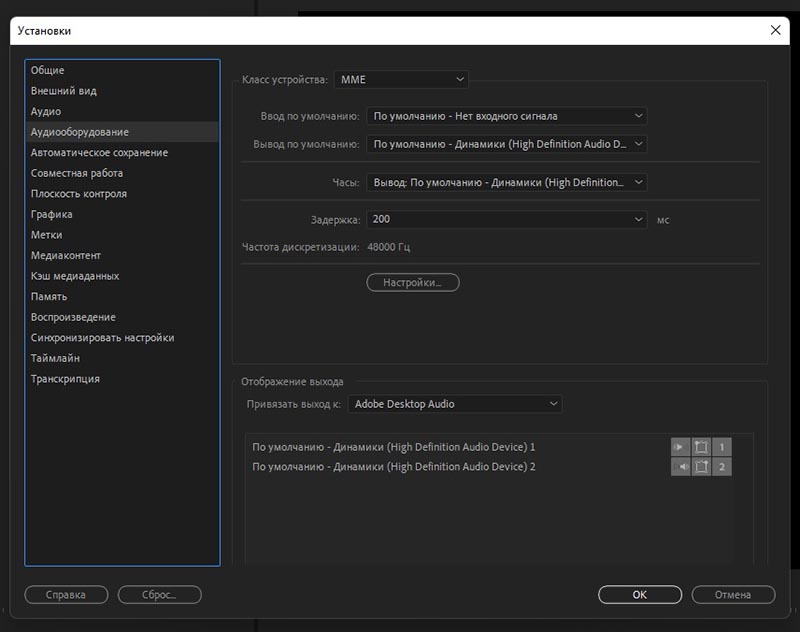
Task: Open the Задержка 200 ms dropdown
Action: (507, 219)
